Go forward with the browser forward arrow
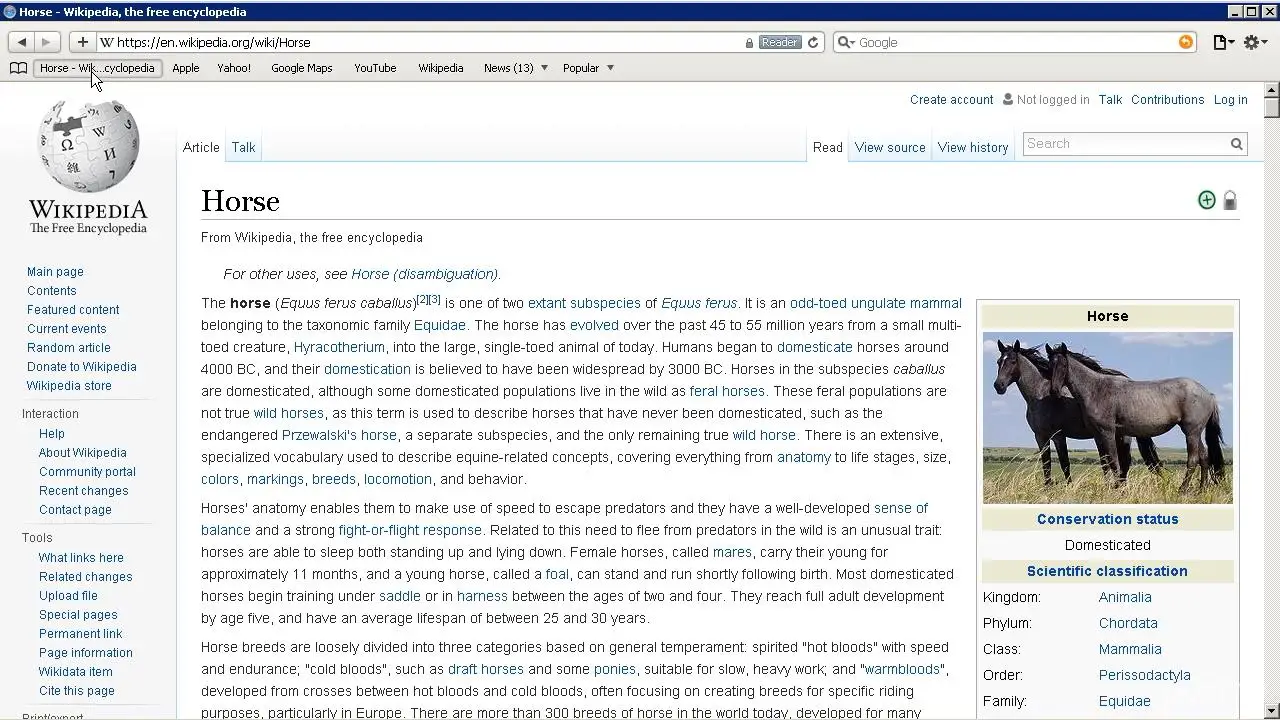The height and width of the screenshot is (720, 1280). click(x=46, y=42)
